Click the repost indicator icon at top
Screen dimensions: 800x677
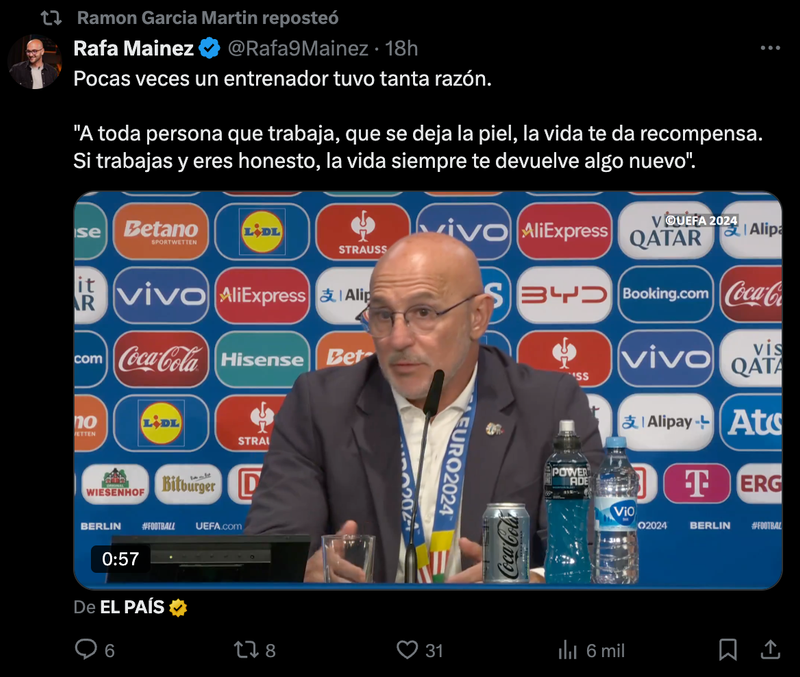[51, 18]
